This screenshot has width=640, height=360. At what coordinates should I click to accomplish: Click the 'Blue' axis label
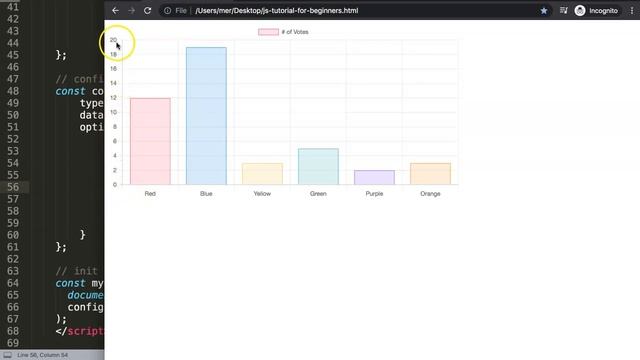[x=206, y=193]
